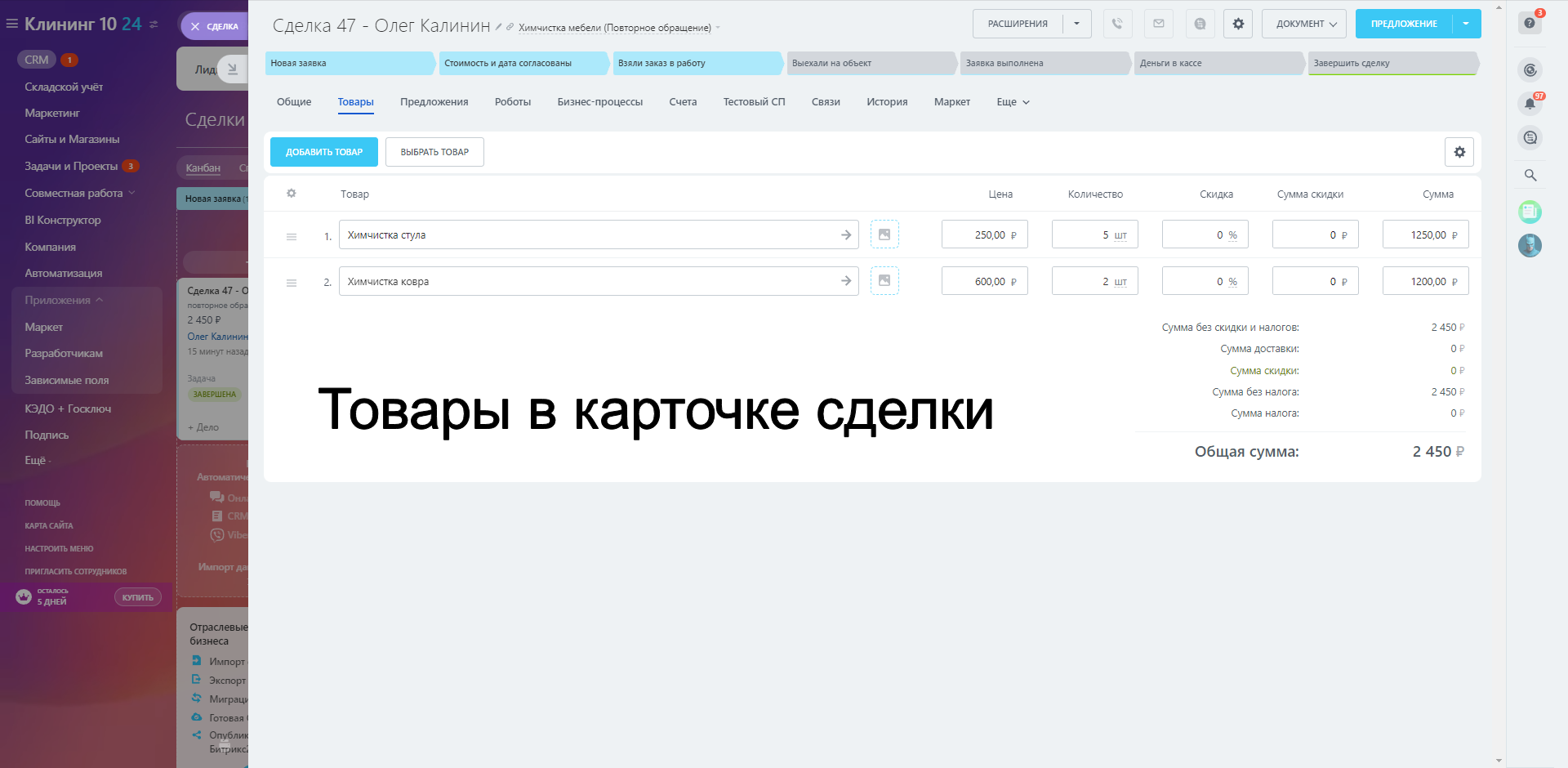Click the Выбрать товар button
This screenshot has height=768, width=1568.
(x=434, y=152)
